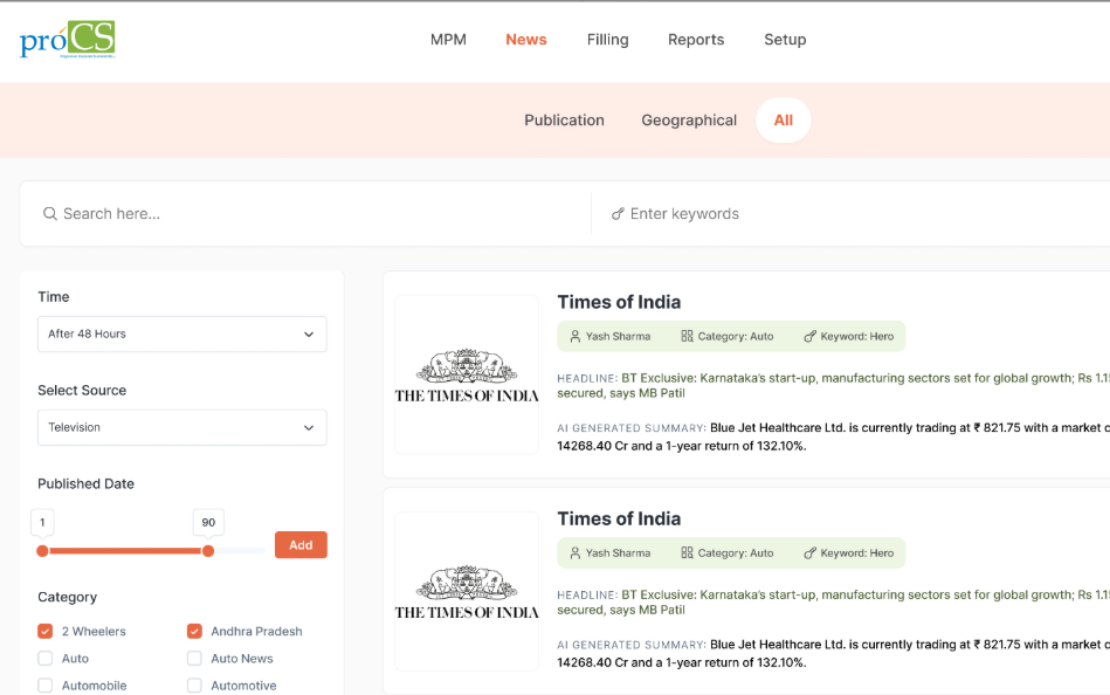Click the search magnifier icon
Image resolution: width=1110 pixels, height=695 pixels.
(x=50, y=214)
